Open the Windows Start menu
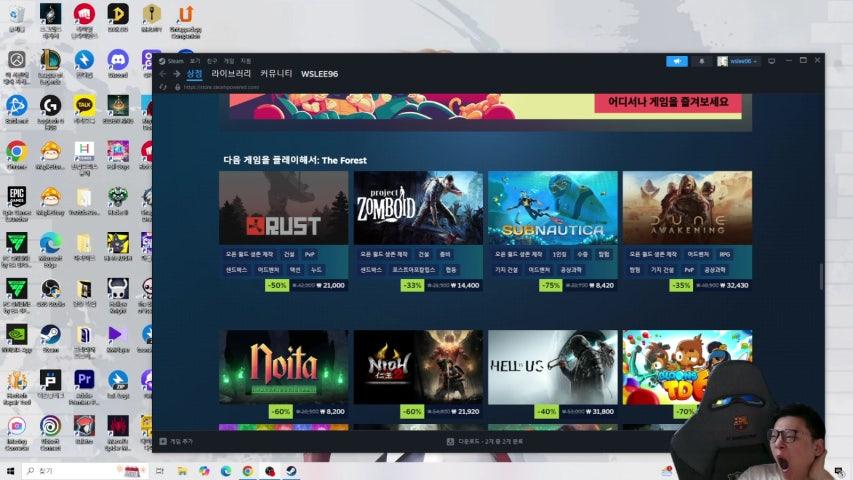 (x=10, y=471)
